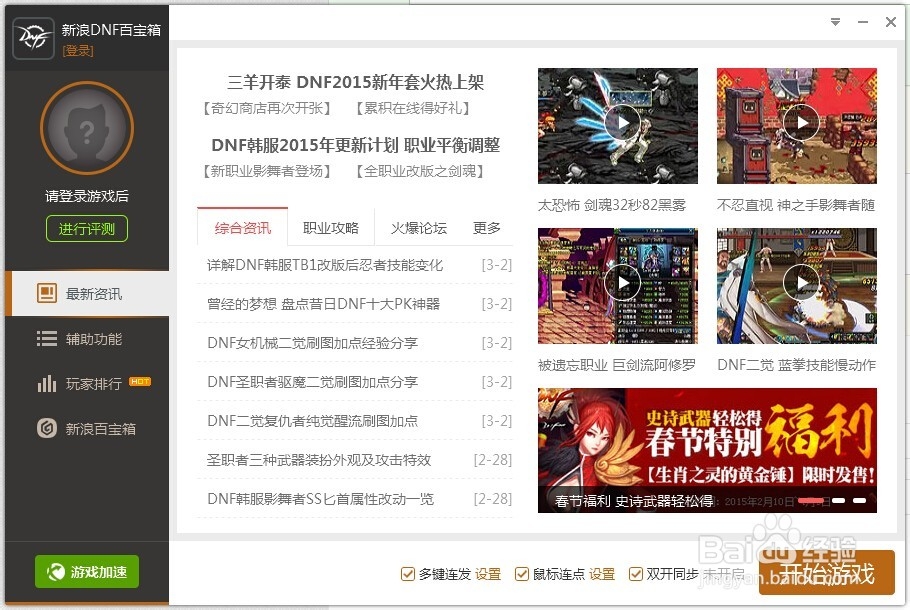Click video caption 太恐怖 剑魂32秒82黑雾
Screen dimensions: 910x610
tap(612, 205)
